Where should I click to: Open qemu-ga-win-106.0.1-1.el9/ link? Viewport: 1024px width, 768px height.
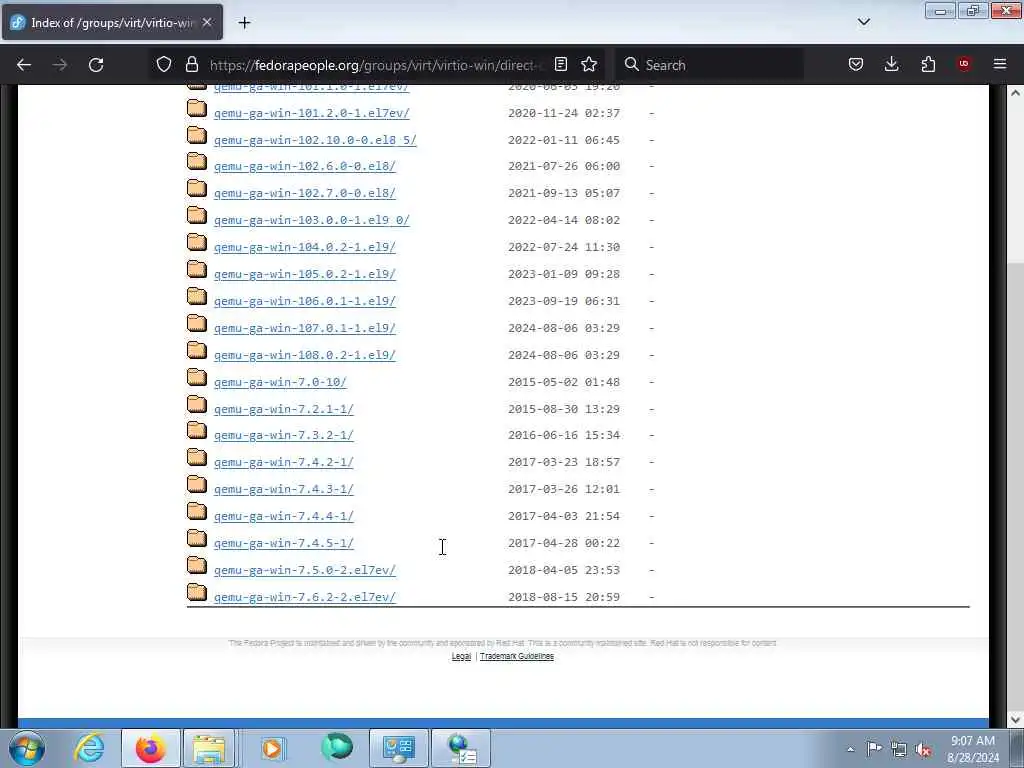tap(304, 301)
